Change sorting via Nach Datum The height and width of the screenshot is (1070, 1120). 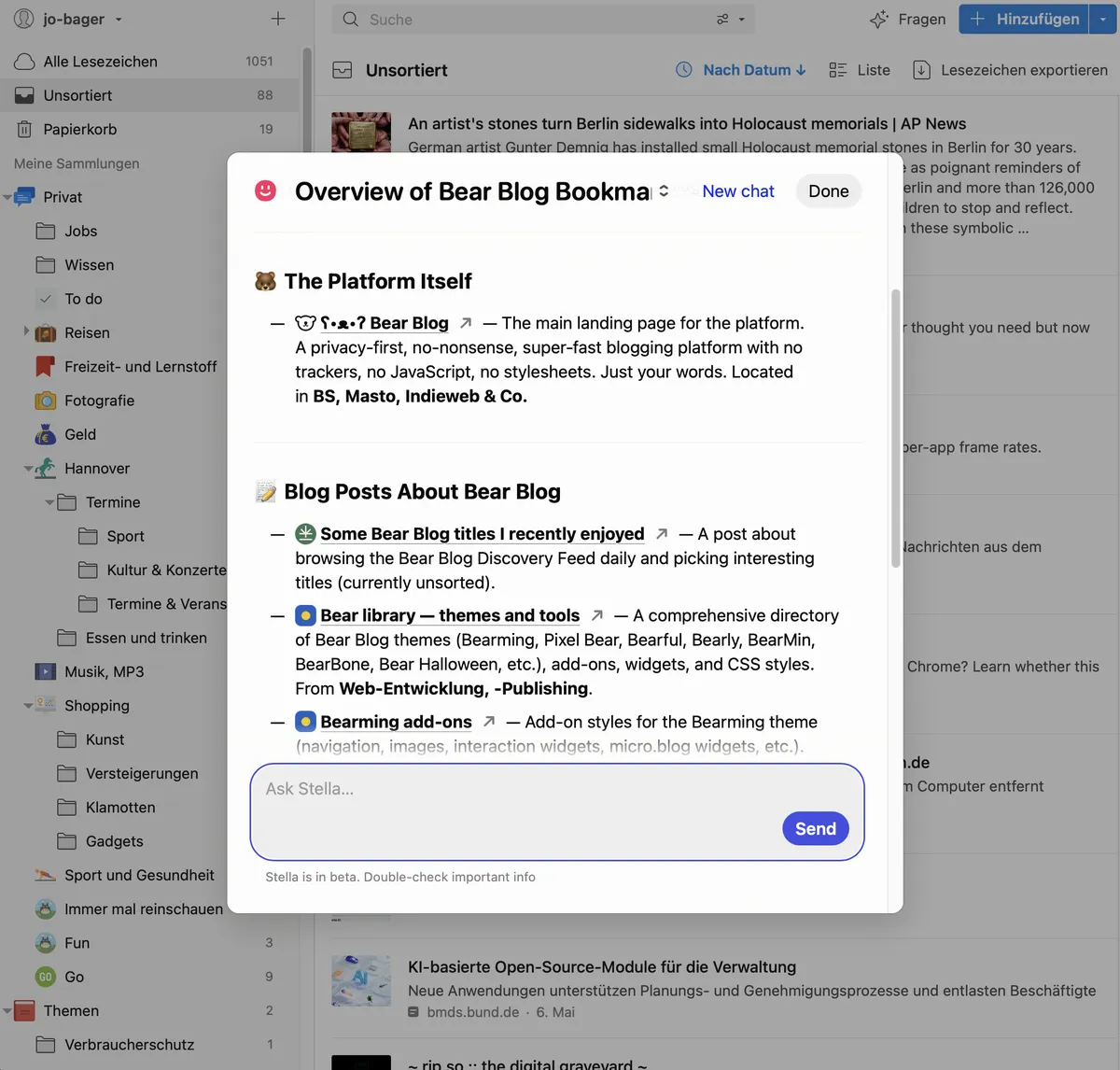(x=754, y=70)
